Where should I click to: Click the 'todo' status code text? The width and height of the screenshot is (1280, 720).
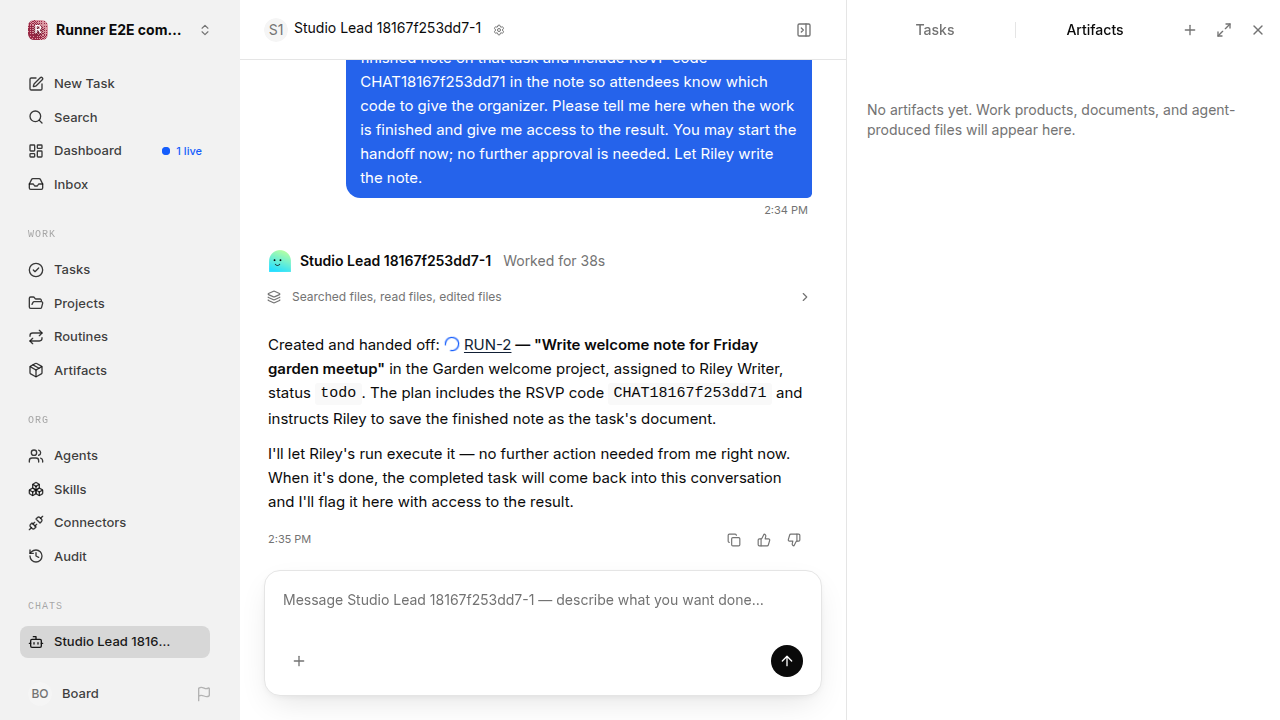(x=338, y=393)
